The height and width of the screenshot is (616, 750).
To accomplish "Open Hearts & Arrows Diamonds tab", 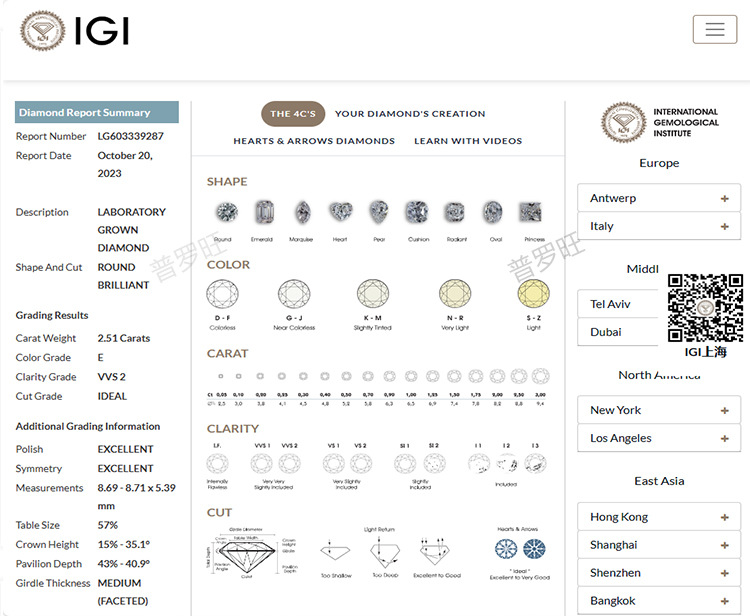I will 314,141.
